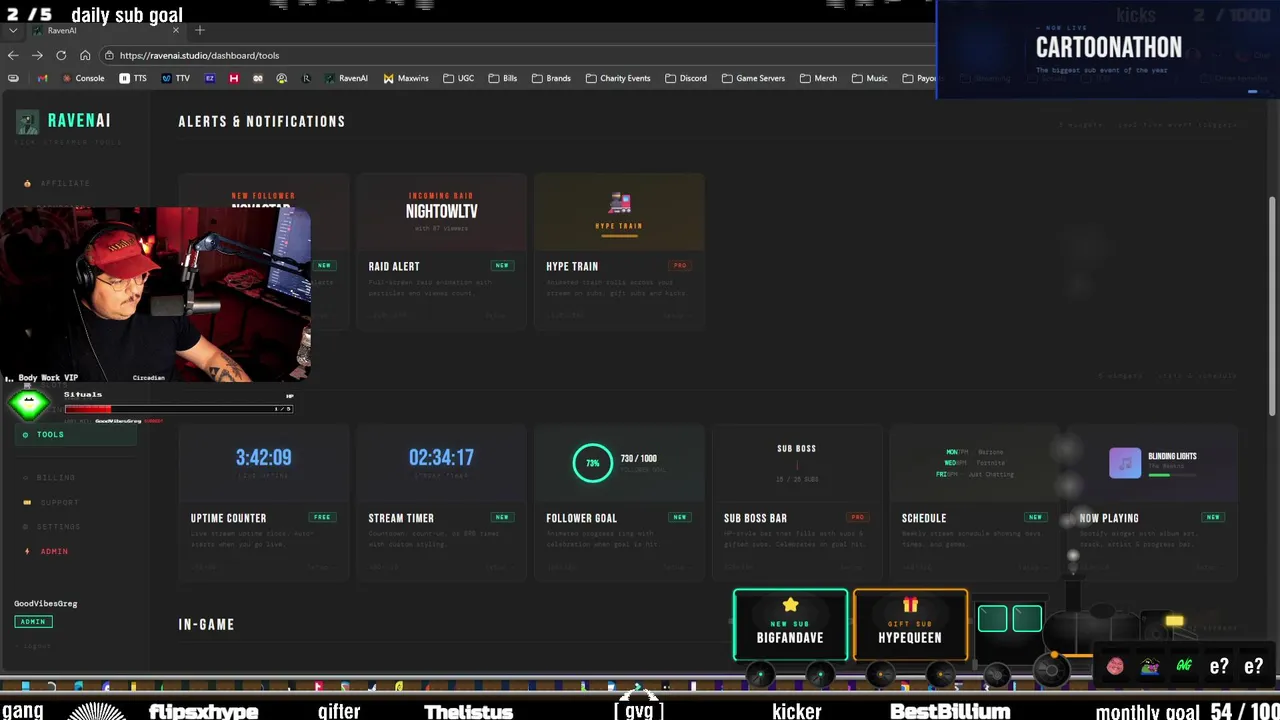
Task: Open the Sub Boss Bar widget card
Action: [x=797, y=503]
